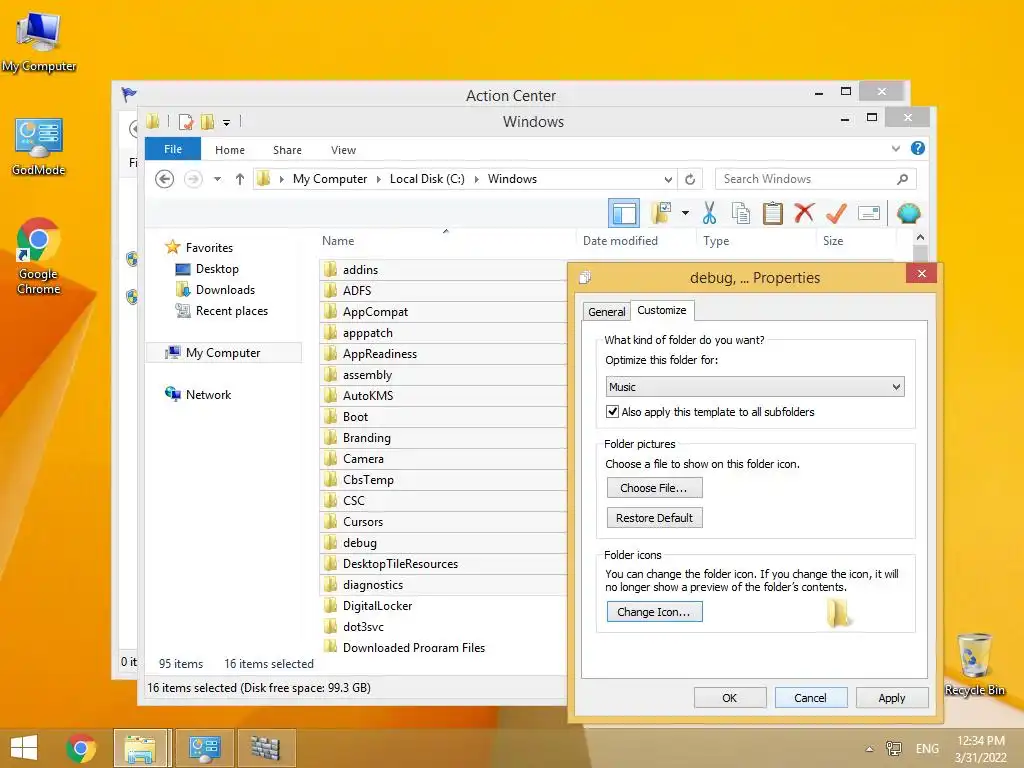Go up one folder level
This screenshot has width=1024, height=768.
240,179
